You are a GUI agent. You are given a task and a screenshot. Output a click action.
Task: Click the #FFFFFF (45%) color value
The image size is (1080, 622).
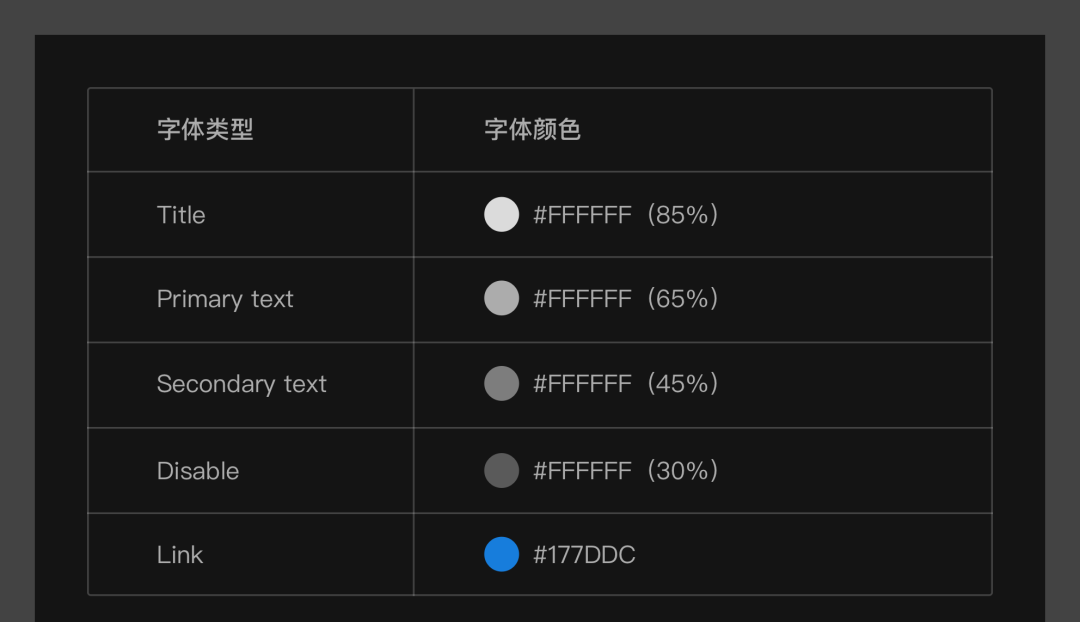coord(625,384)
